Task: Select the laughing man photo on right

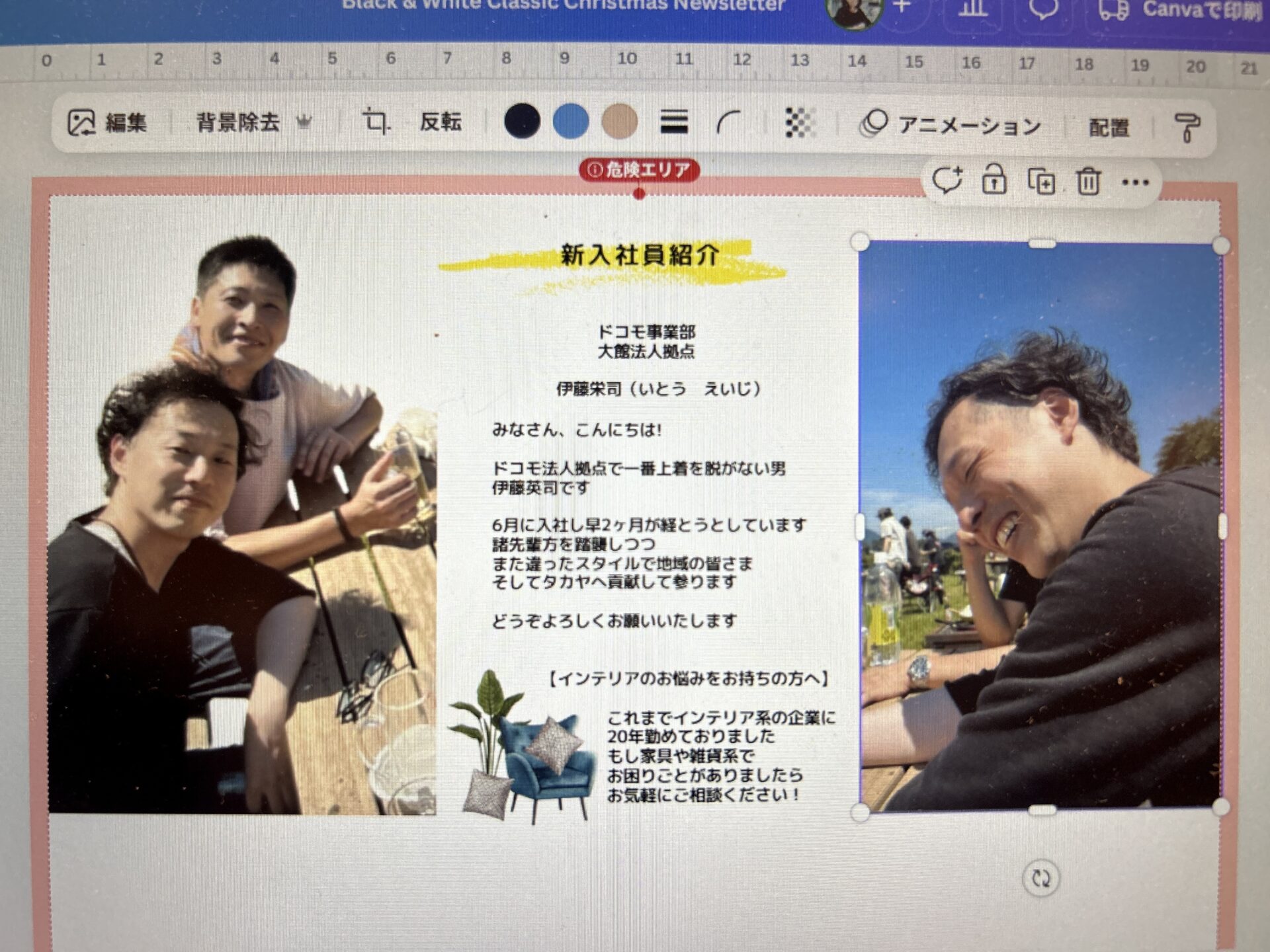Action: 1040,526
